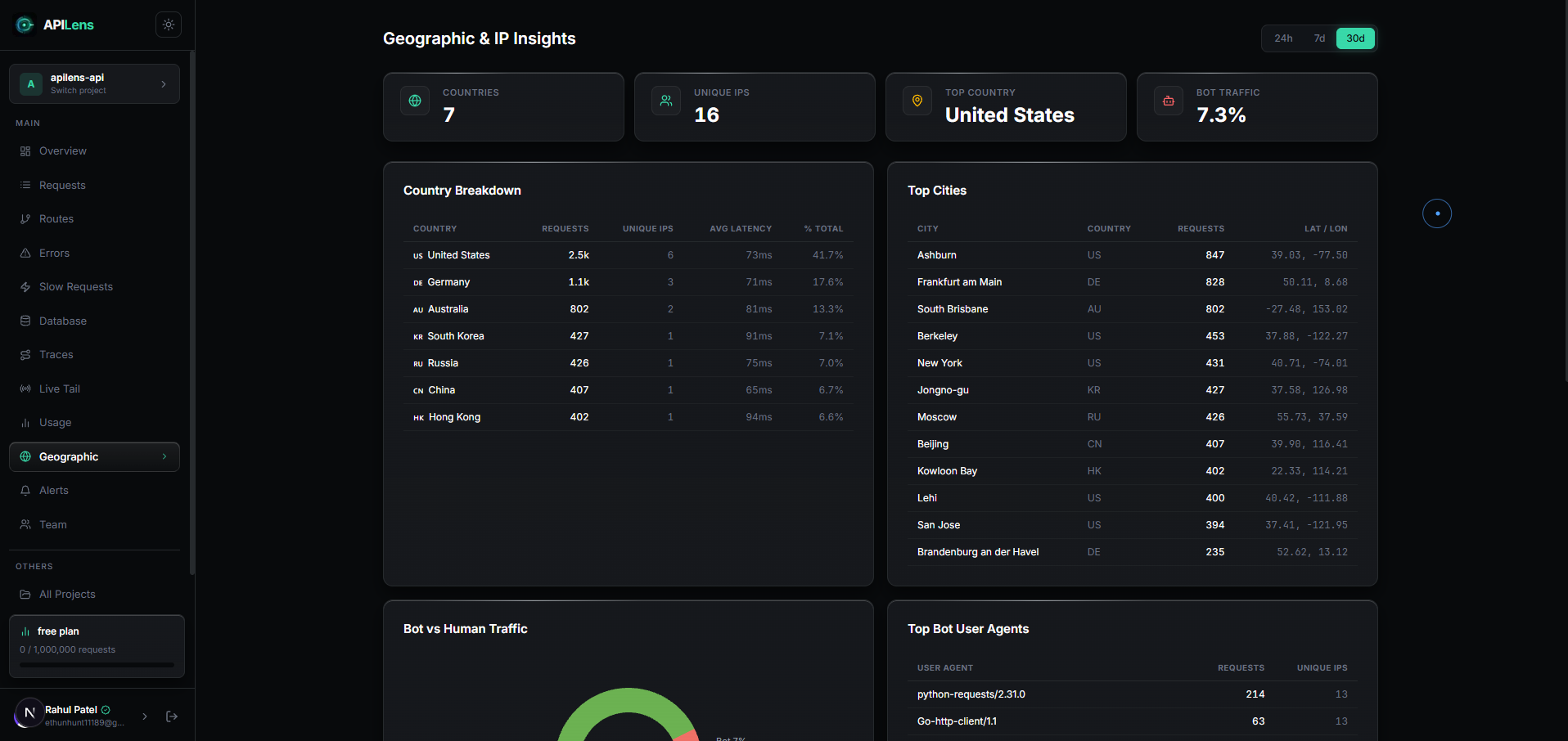Click the Go-http-client/1.1 user agent
This screenshot has width=1568, height=741.
click(957, 721)
